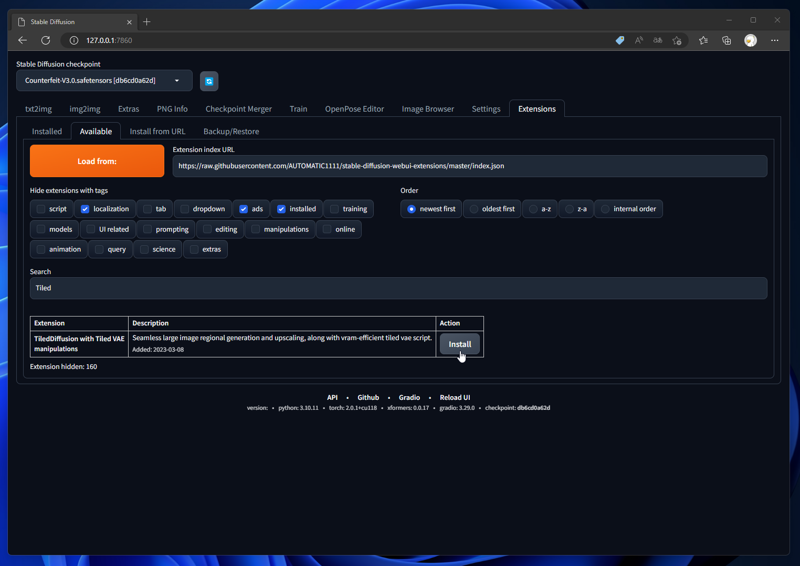
Task: Open a new browser tab
Action: tap(147, 21)
